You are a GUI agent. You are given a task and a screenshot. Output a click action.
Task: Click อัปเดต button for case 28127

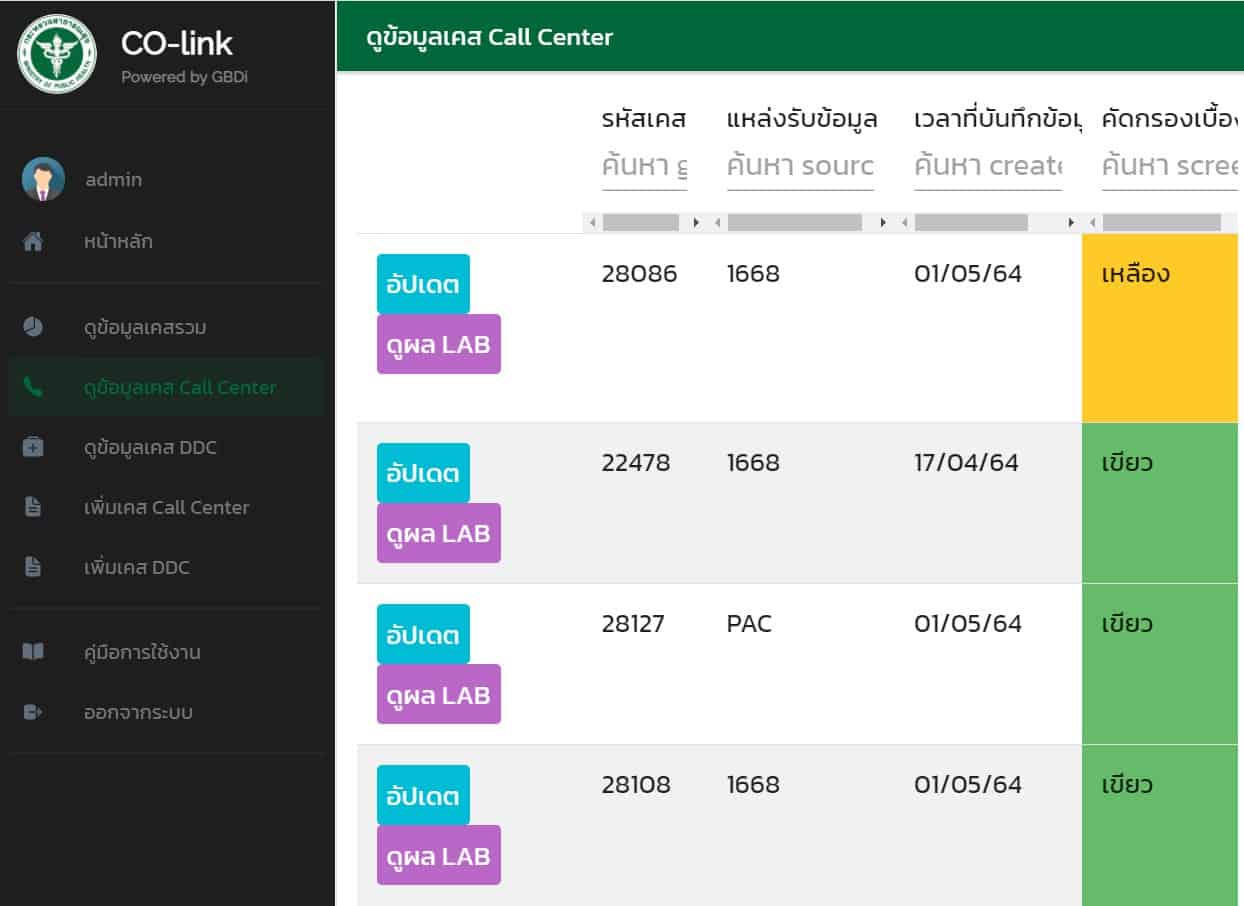(x=422, y=634)
